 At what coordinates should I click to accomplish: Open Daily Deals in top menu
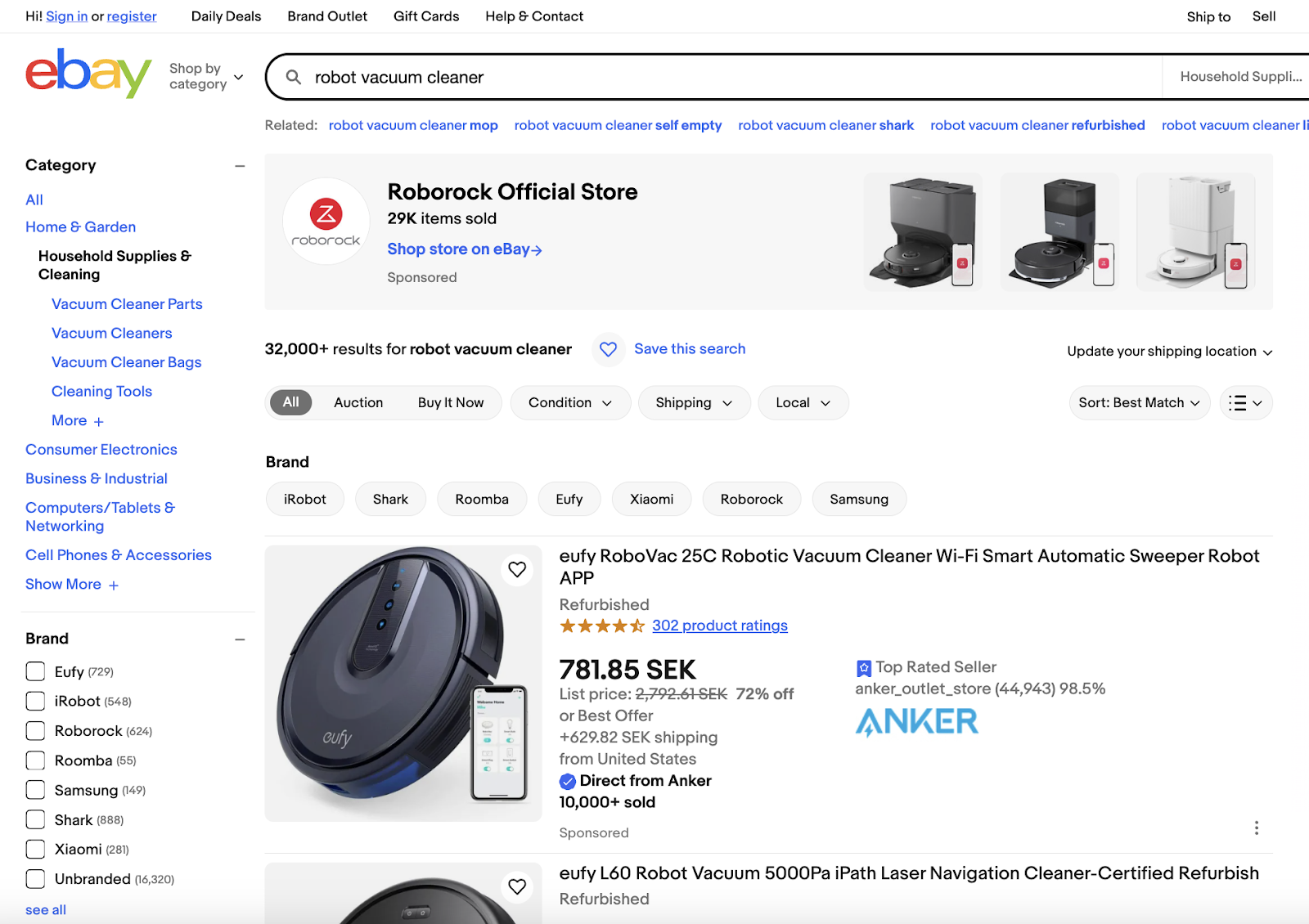pyautogui.click(x=226, y=16)
